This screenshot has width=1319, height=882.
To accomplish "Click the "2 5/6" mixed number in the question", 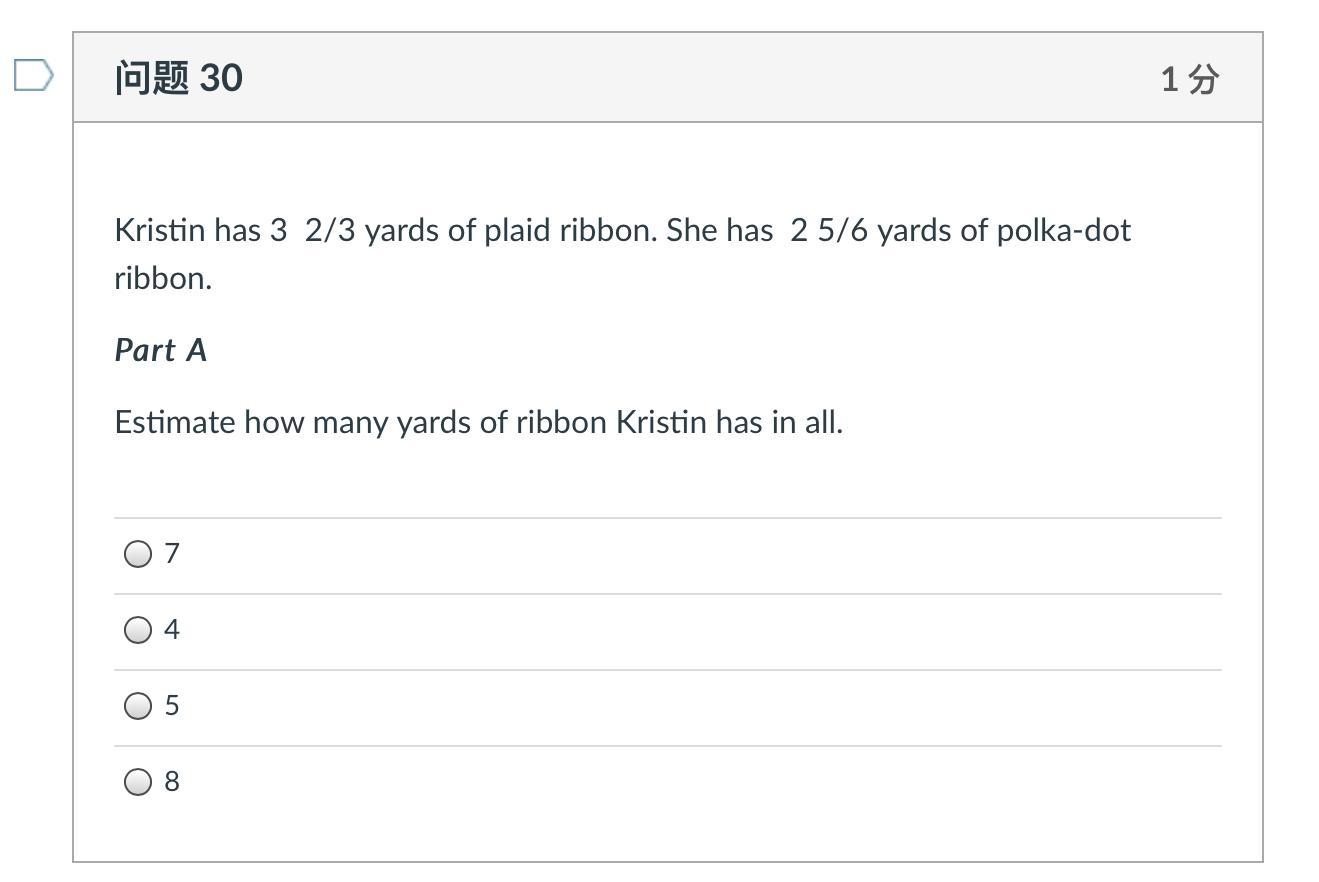I will click(829, 230).
